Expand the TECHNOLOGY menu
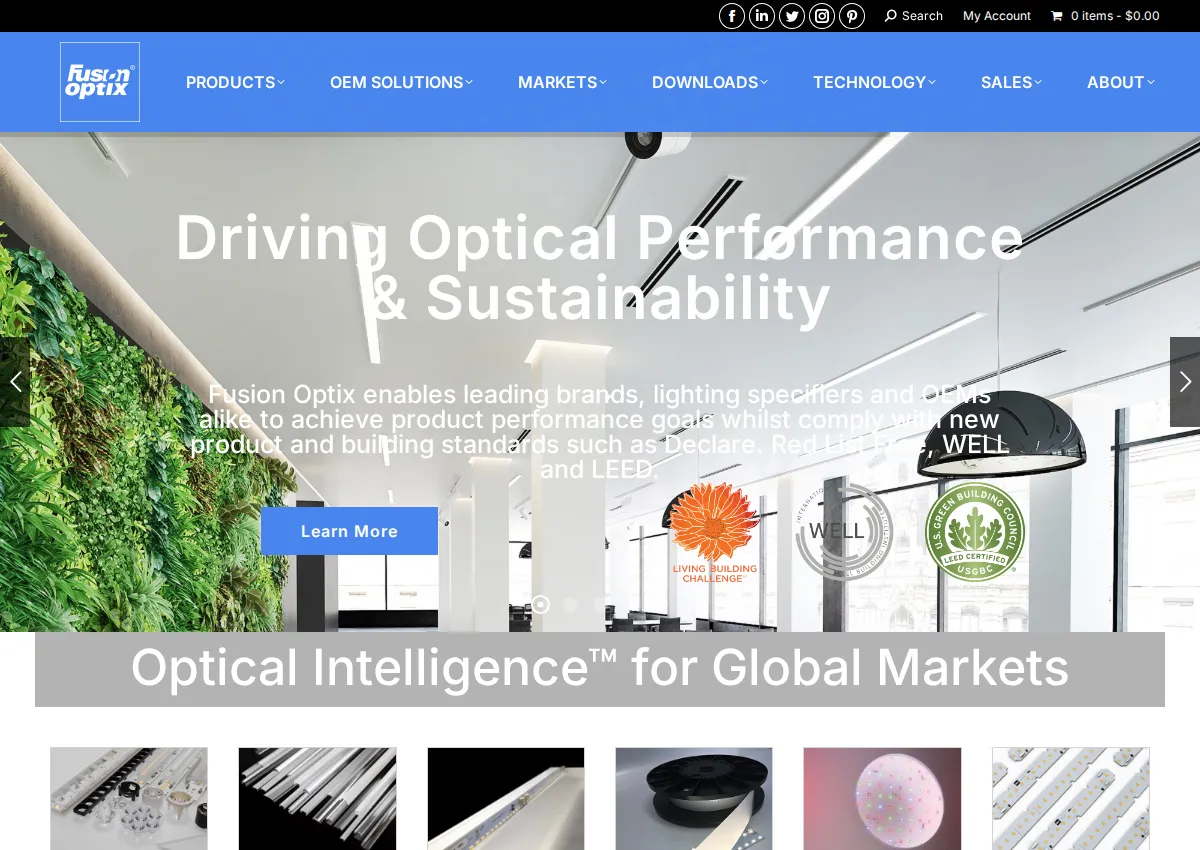The width and height of the screenshot is (1200, 850). point(874,82)
